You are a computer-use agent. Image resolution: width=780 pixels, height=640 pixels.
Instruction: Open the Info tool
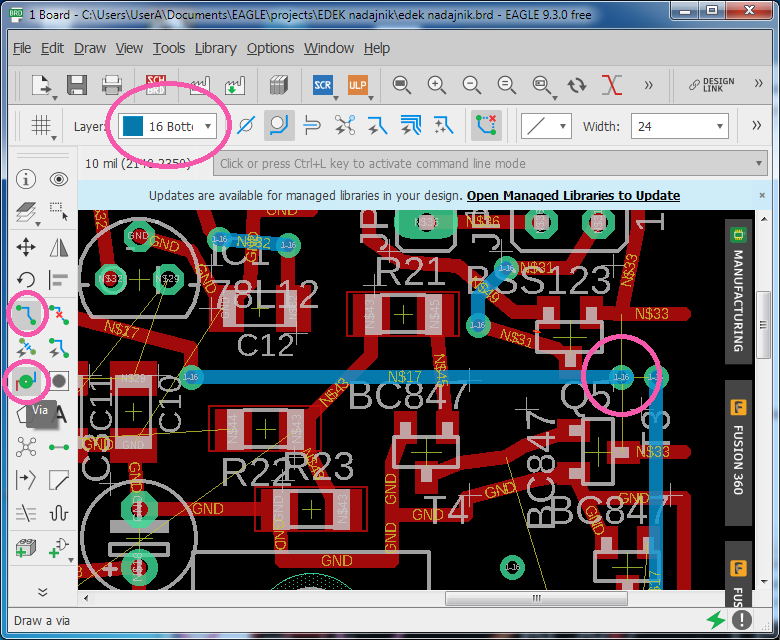pyautogui.click(x=26, y=179)
